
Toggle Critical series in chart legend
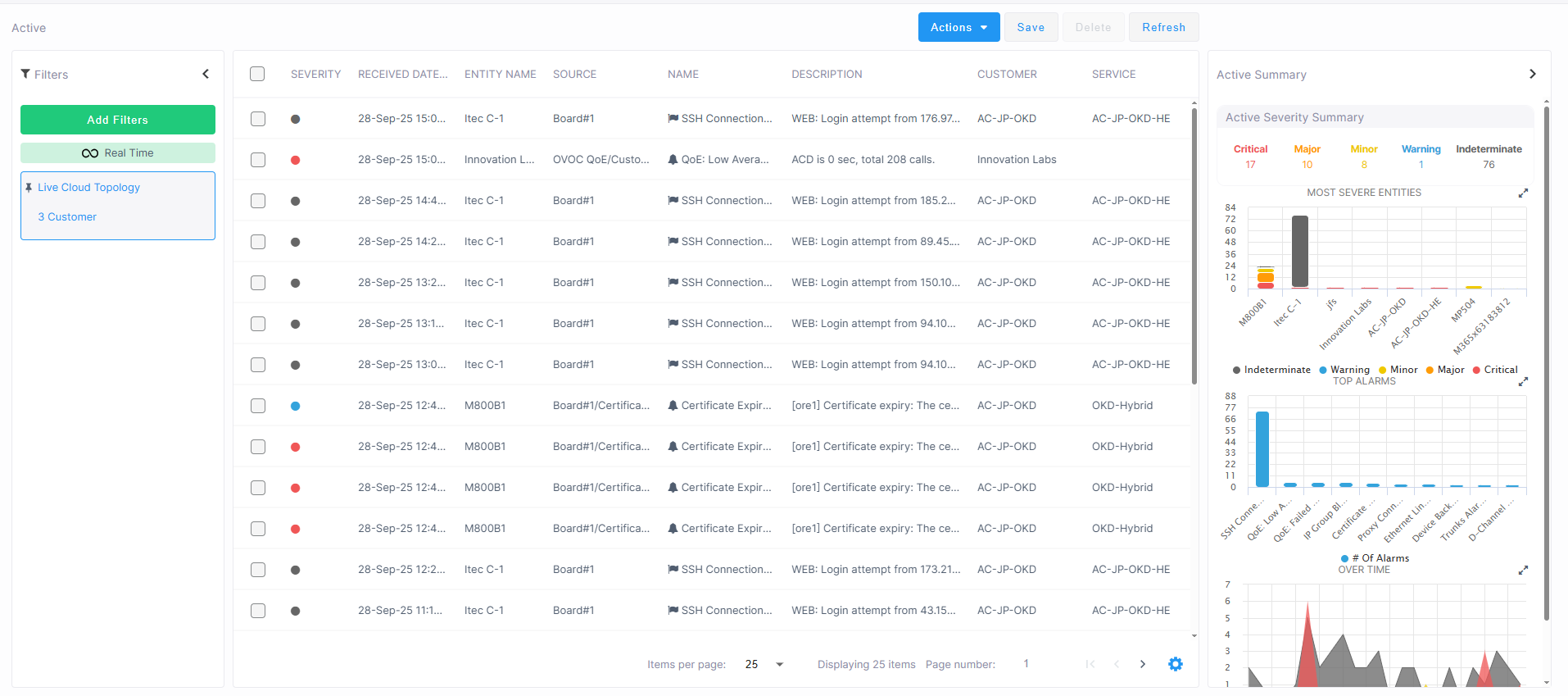coord(1495,370)
